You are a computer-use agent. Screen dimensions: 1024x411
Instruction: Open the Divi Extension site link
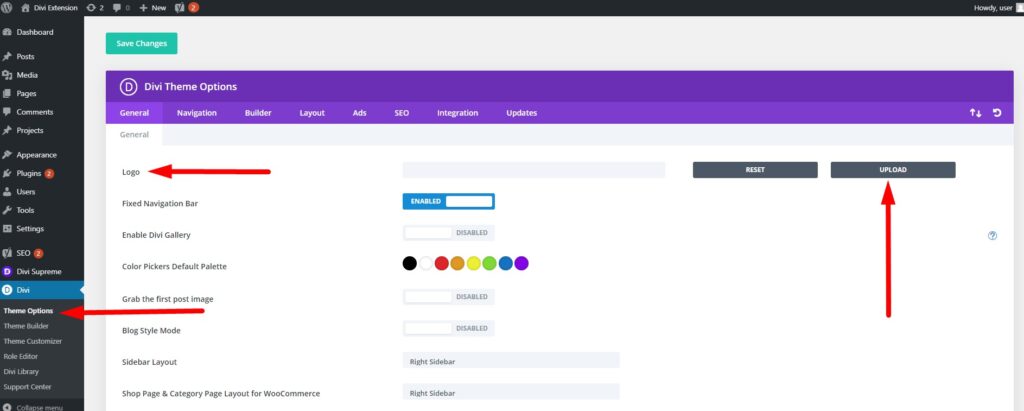pyautogui.click(x=49, y=8)
